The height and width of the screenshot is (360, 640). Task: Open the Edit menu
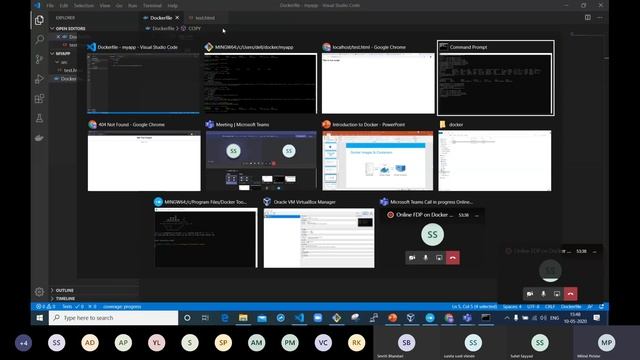point(64,5)
